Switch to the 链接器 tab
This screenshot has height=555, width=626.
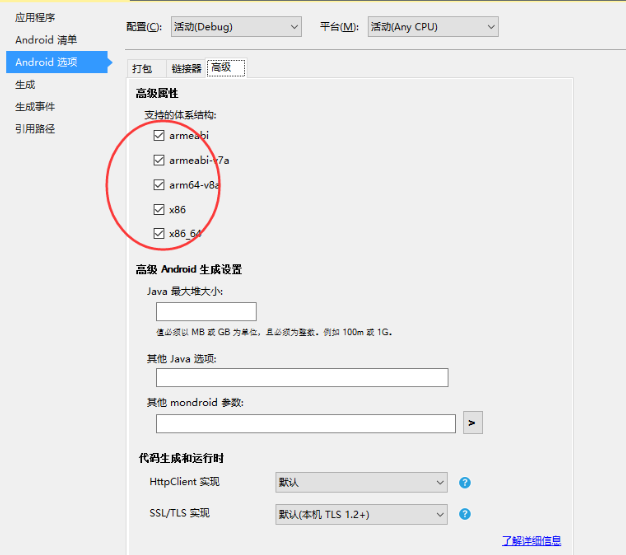click(x=186, y=68)
